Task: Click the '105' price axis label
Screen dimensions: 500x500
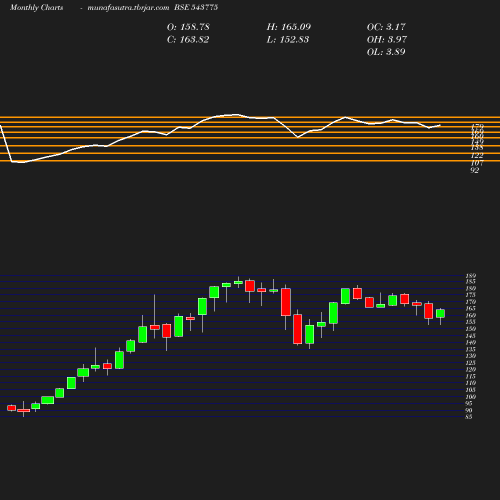Action: tap(471, 390)
